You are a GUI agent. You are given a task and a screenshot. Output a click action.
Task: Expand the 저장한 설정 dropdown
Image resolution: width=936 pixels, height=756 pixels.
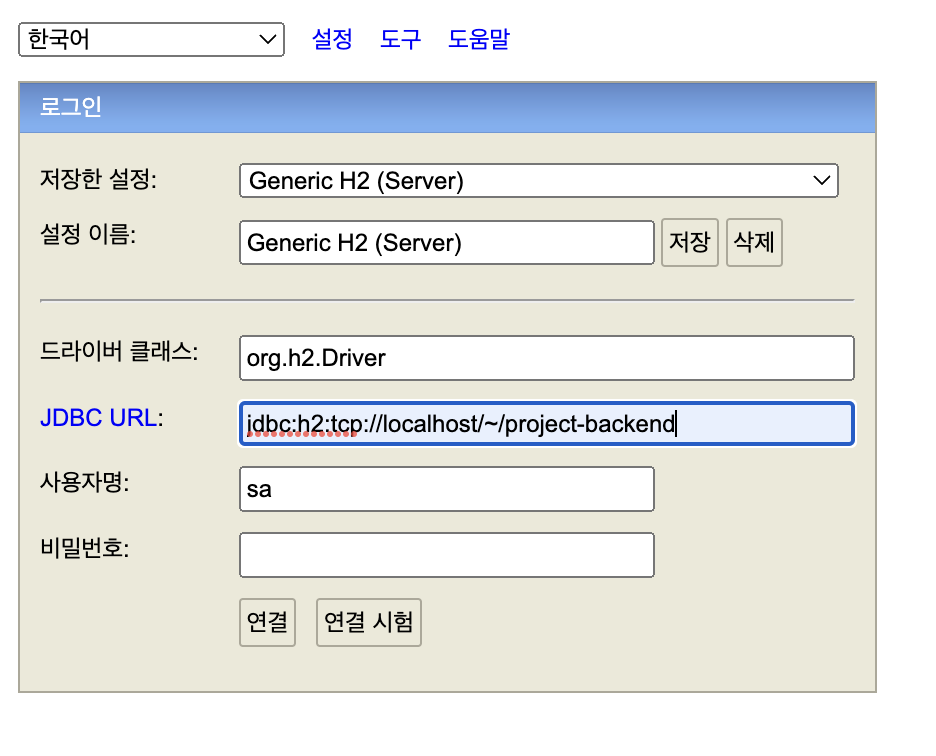[x=538, y=180]
